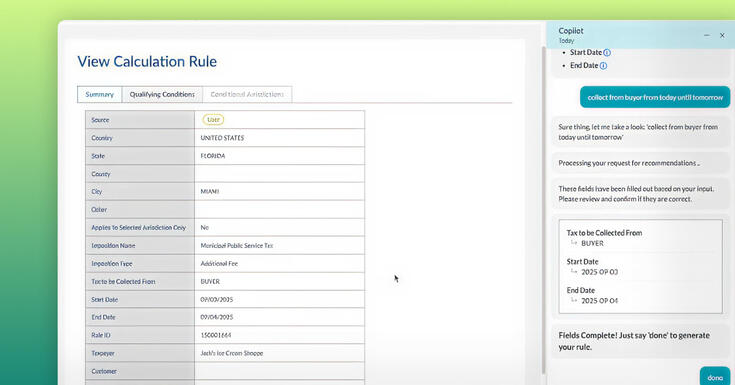
Task: Click the Copilot panel title
Action: pos(571,30)
